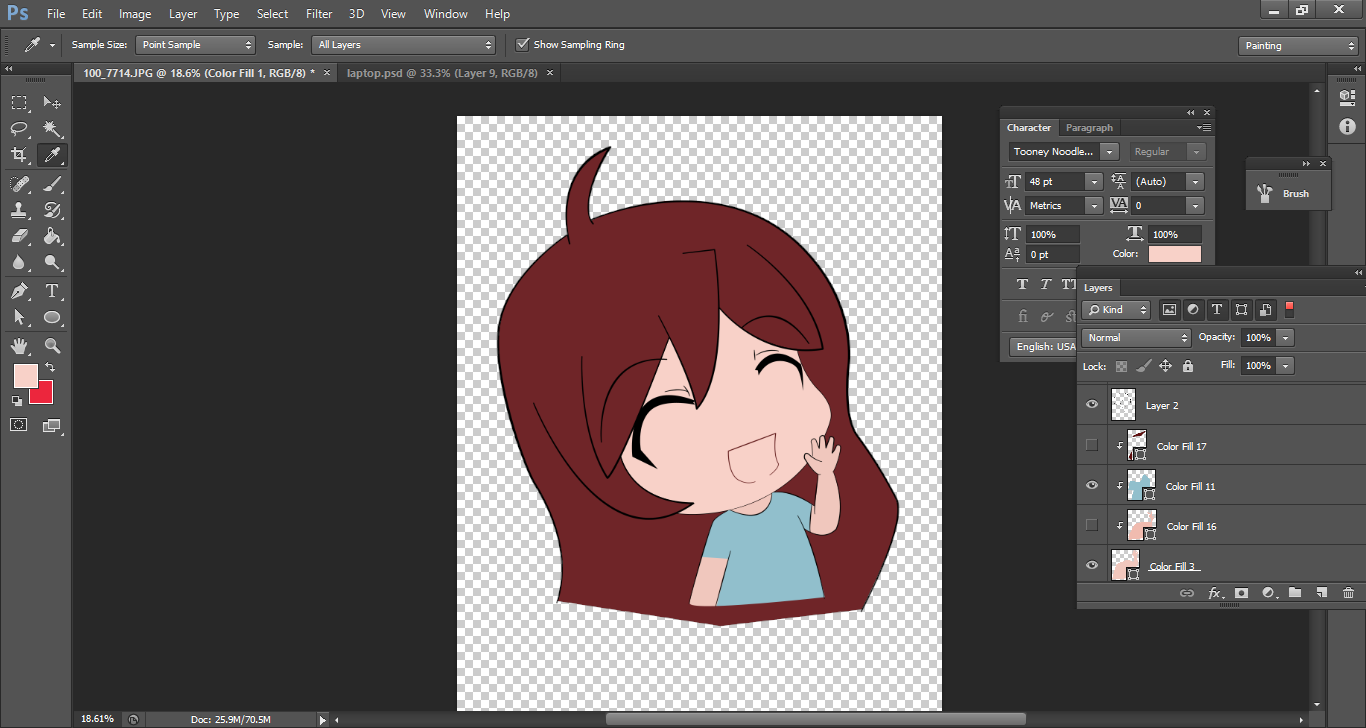Open the Sample All Layers dropdown
Image resolution: width=1366 pixels, height=728 pixels.
(x=404, y=45)
